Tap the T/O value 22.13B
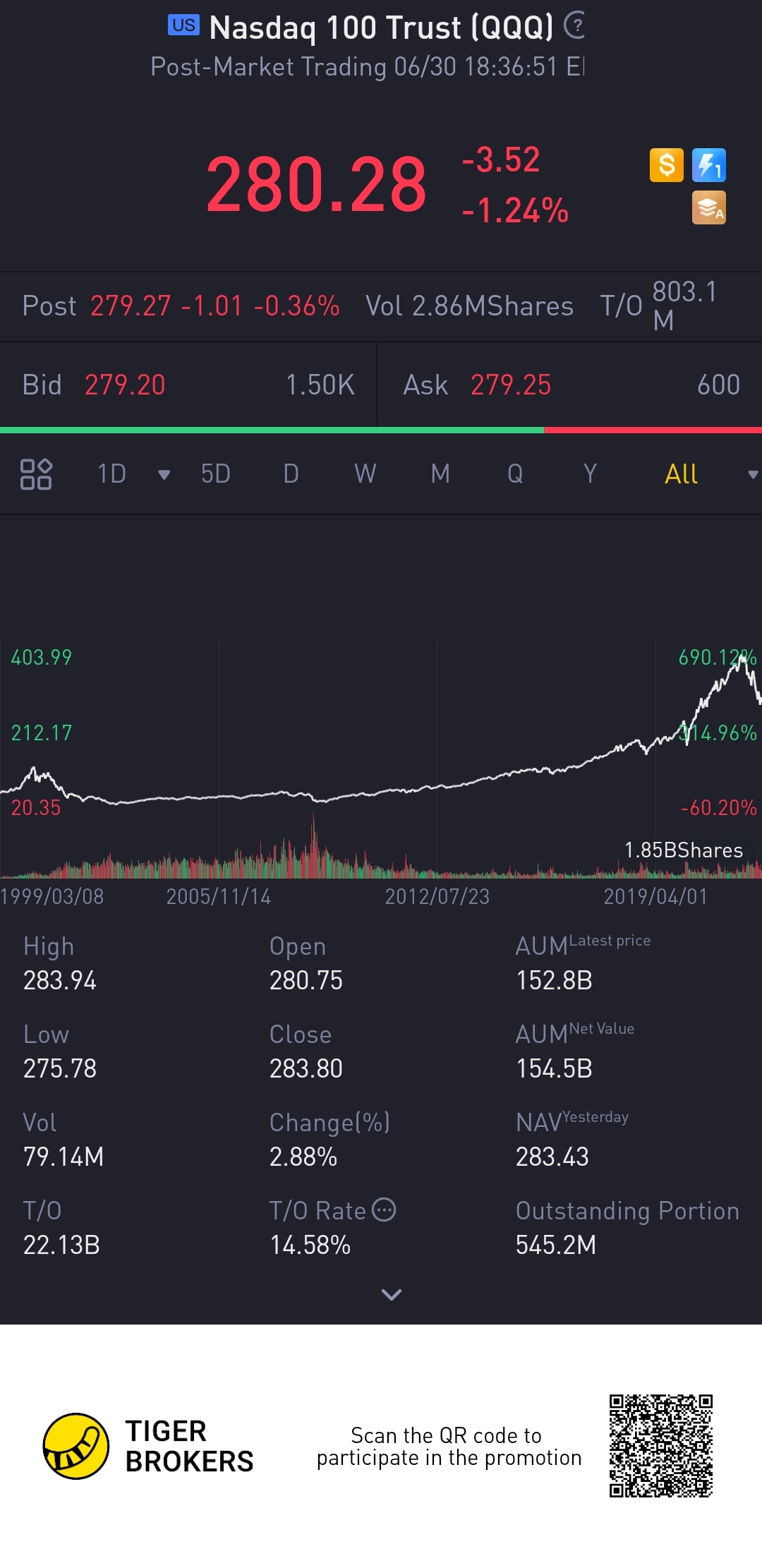The image size is (762, 1568). [61, 1245]
